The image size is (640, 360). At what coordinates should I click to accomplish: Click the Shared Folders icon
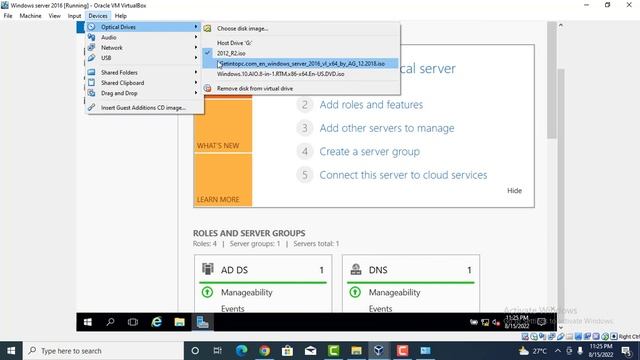[91, 72]
